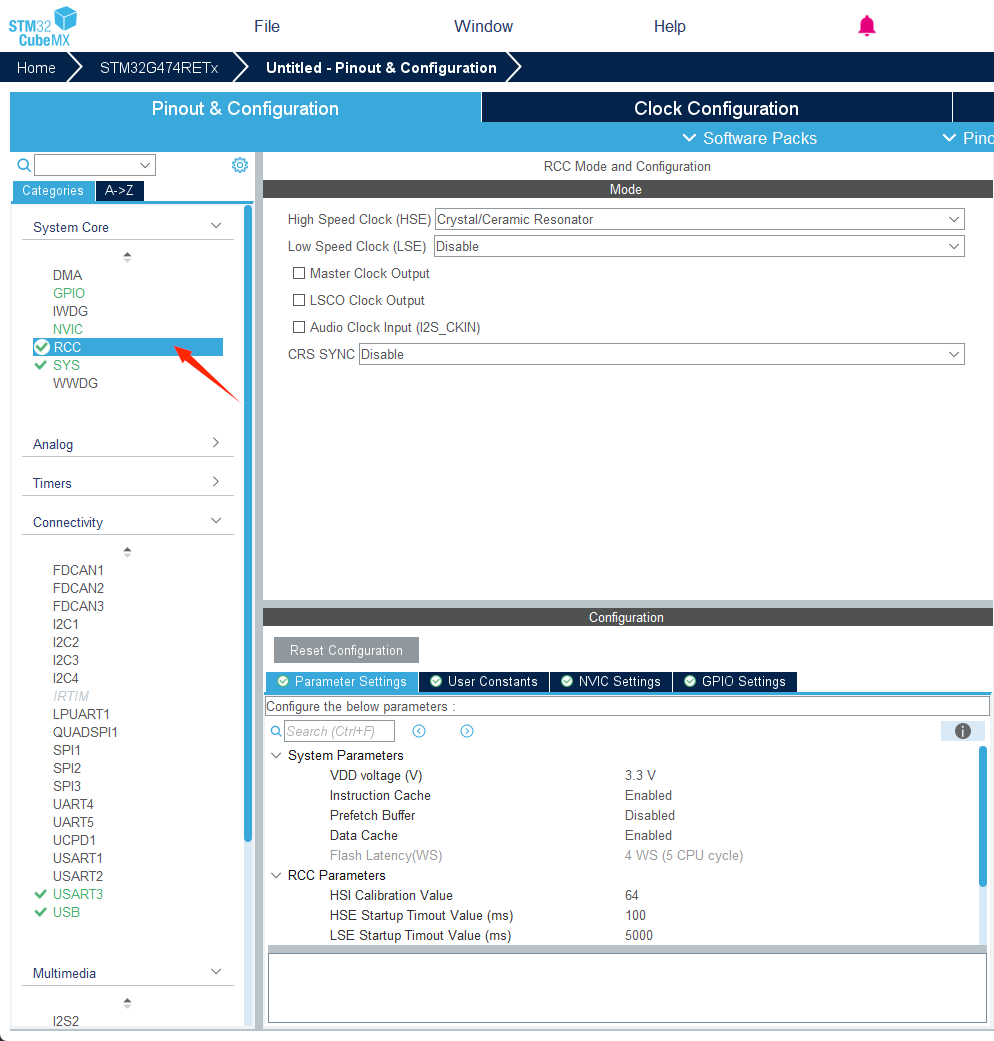The width and height of the screenshot is (994, 1041).
Task: Click the green checkmark next to SYS
Action: click(41, 365)
